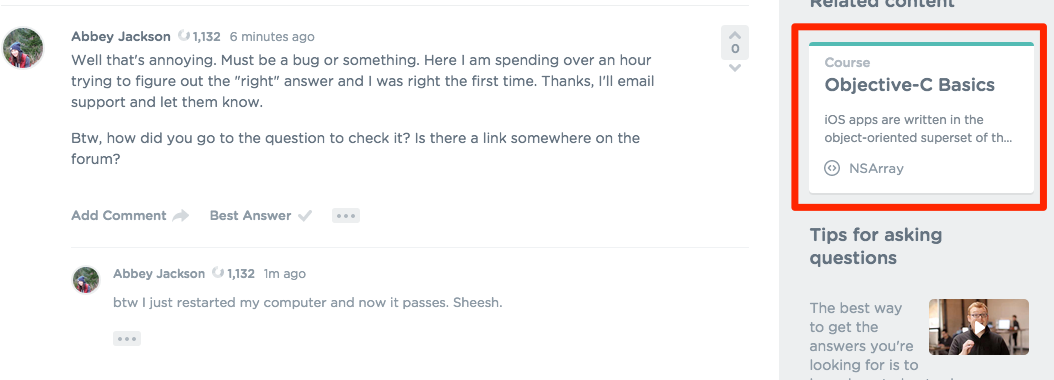The image size is (1054, 380).
Task: Click the 6 minutes ago timestamp
Action: 272,36
